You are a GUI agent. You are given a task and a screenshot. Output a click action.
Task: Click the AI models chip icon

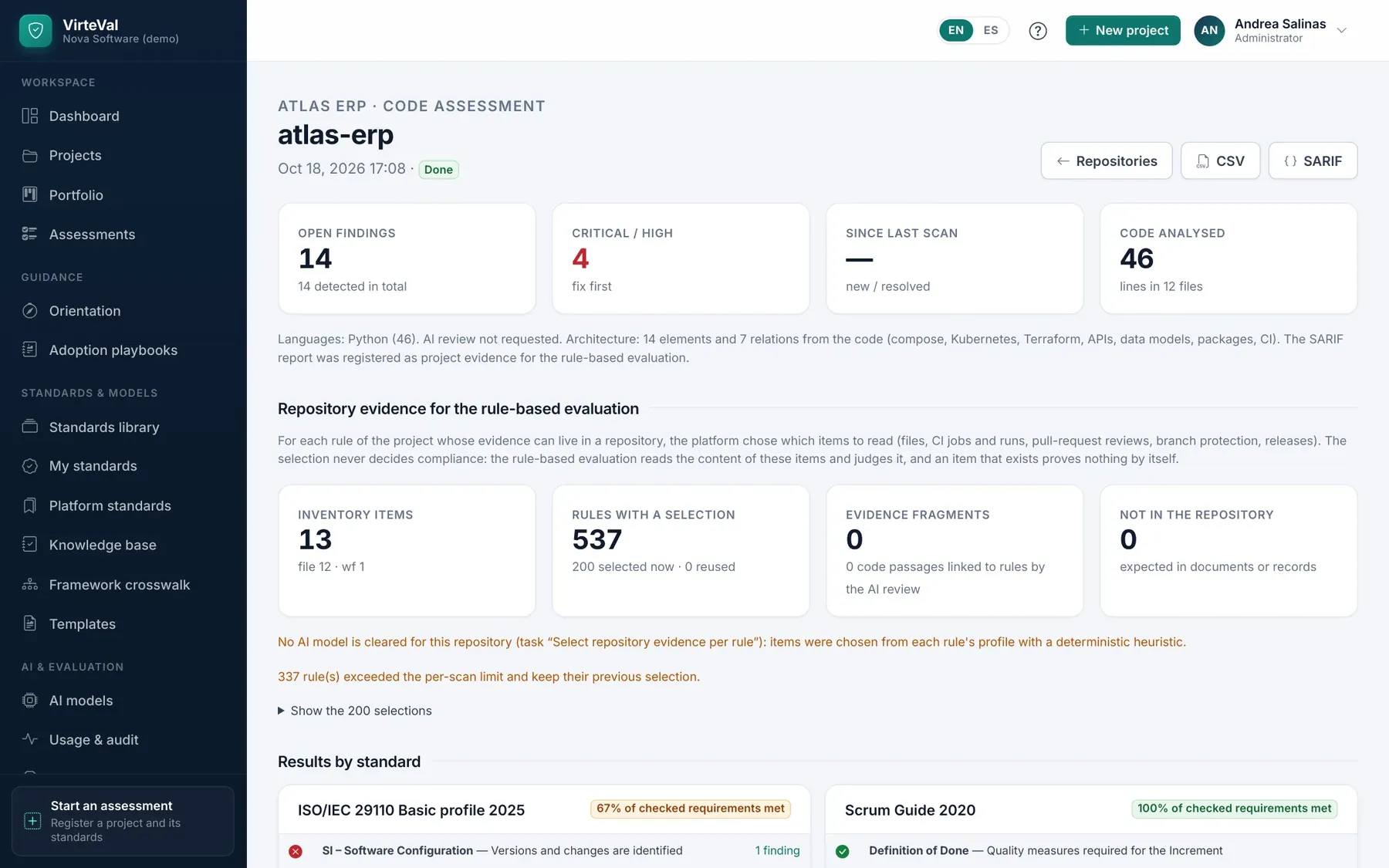tap(30, 701)
